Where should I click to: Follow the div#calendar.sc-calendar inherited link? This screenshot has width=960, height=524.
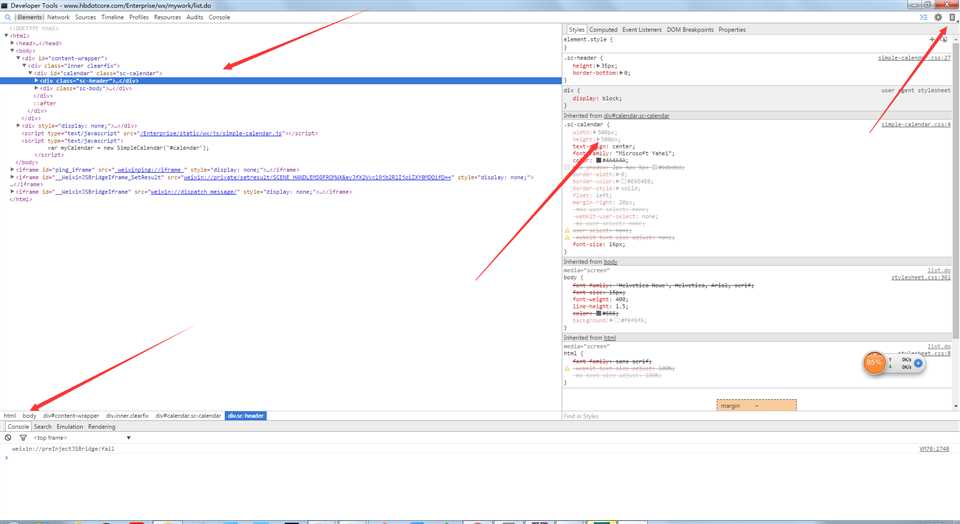pyautogui.click(x=636, y=116)
